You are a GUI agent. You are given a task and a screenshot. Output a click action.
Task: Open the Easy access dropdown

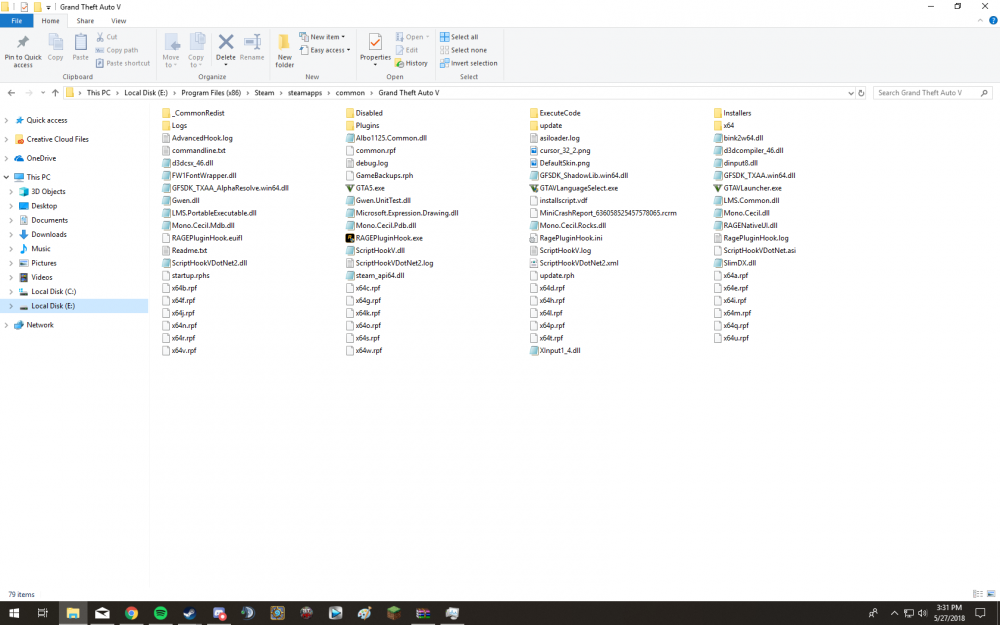tap(325, 50)
